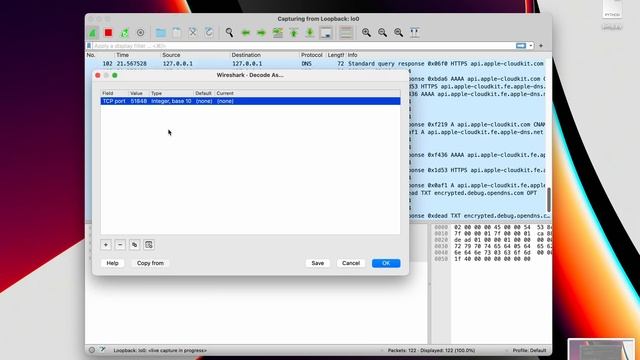Click the reload capture file icon
This screenshot has height=360, width=640.
(x=209, y=33)
